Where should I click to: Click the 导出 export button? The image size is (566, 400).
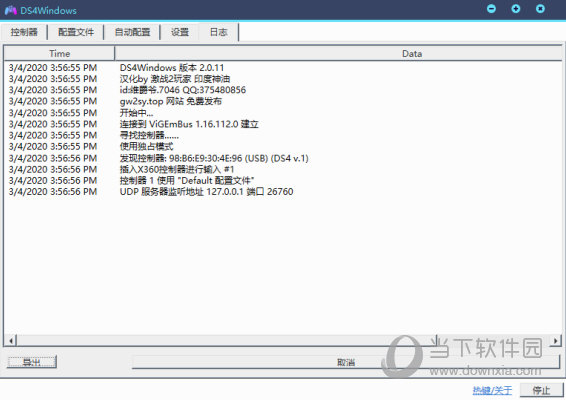[x=32, y=362]
